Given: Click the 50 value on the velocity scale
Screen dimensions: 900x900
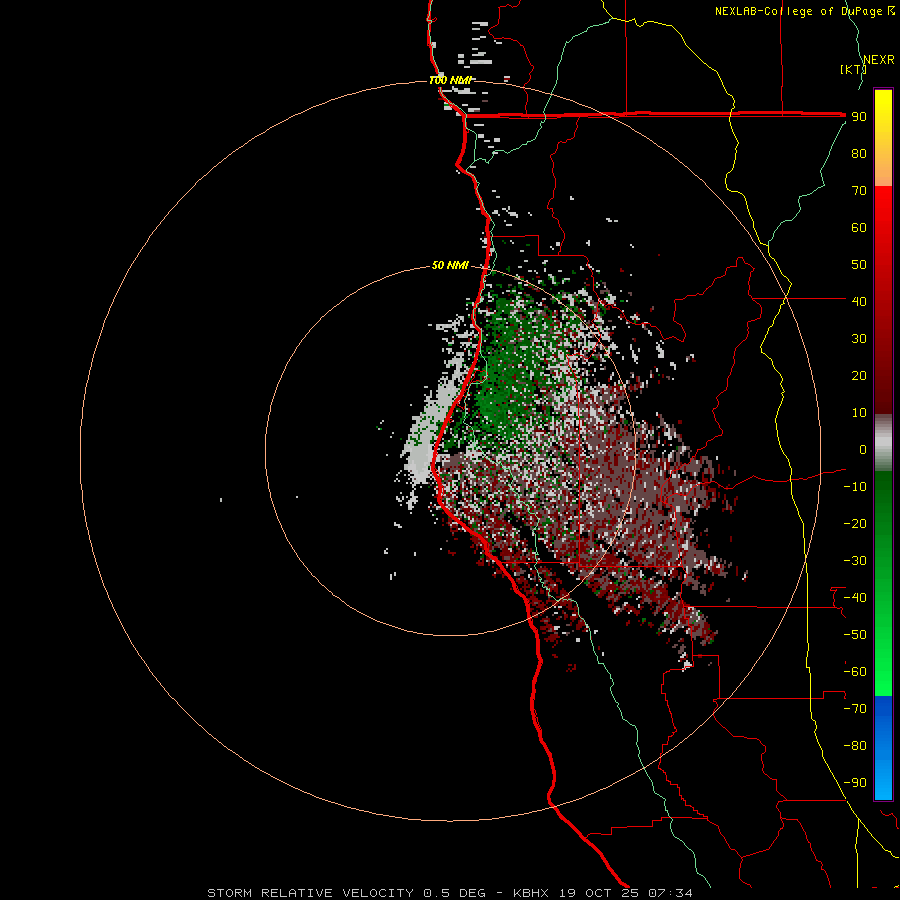Looking at the screenshot, I should [x=859, y=265].
